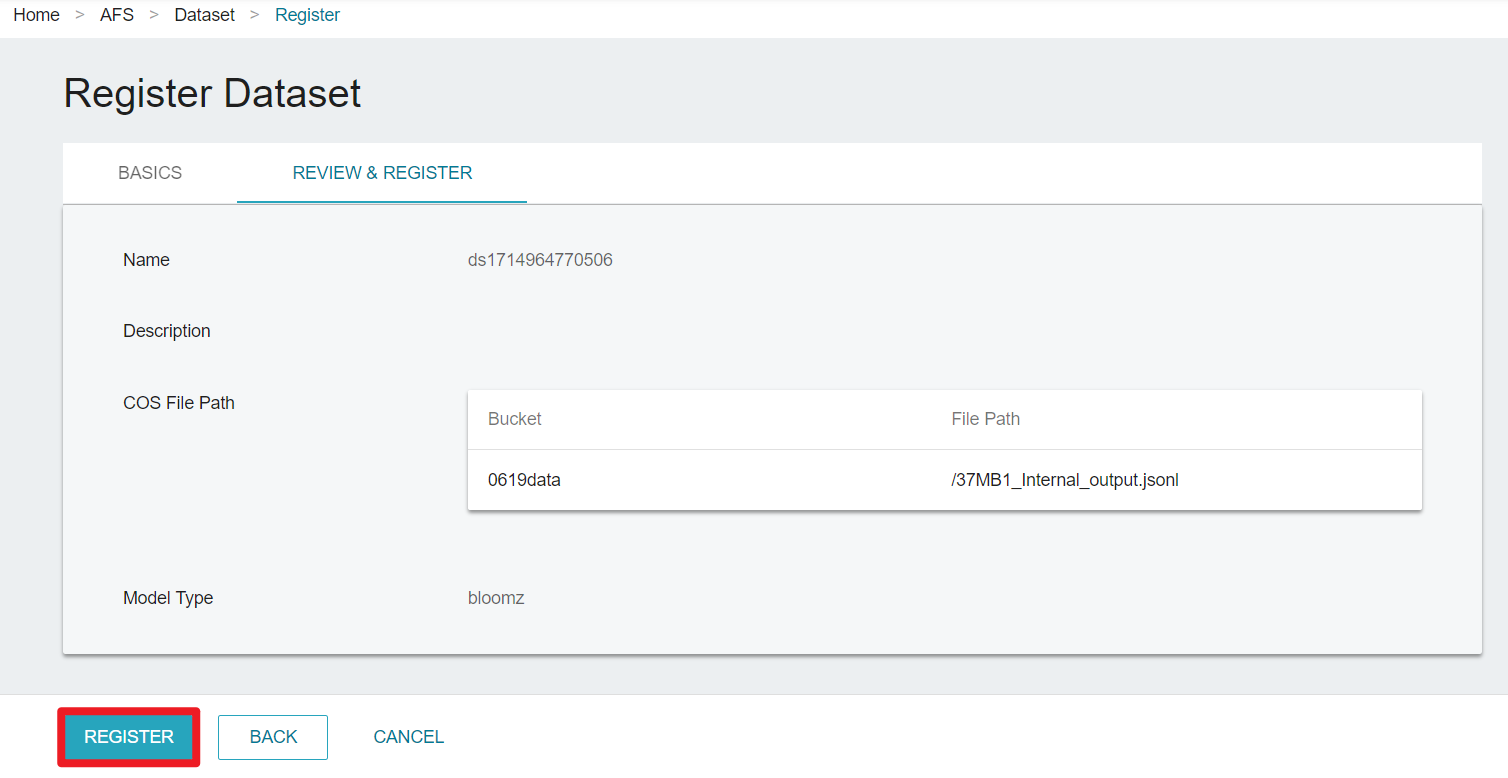
Task: Click the BACK button
Action: [x=273, y=737]
